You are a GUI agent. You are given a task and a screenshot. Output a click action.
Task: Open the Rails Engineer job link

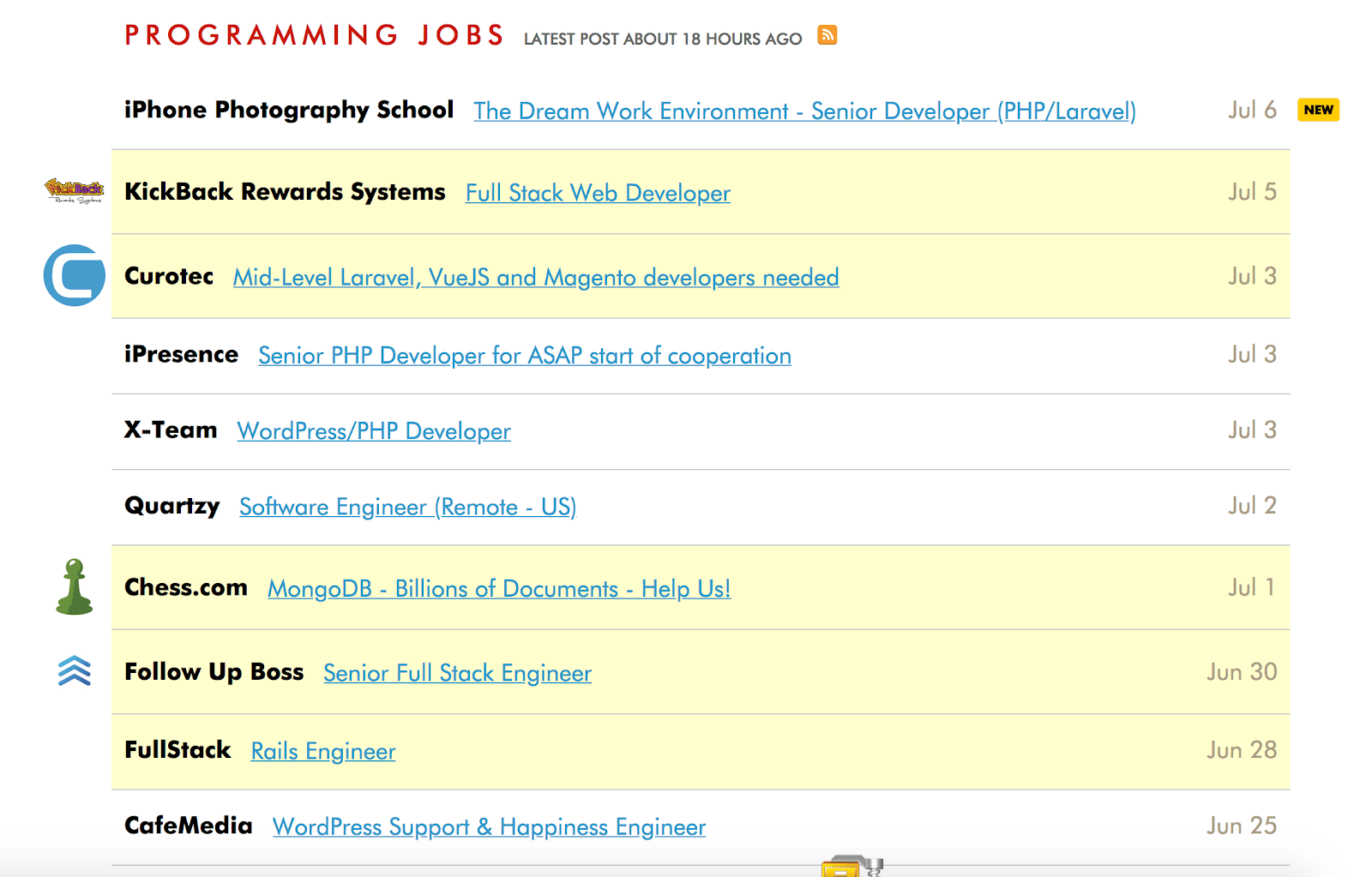(x=323, y=751)
